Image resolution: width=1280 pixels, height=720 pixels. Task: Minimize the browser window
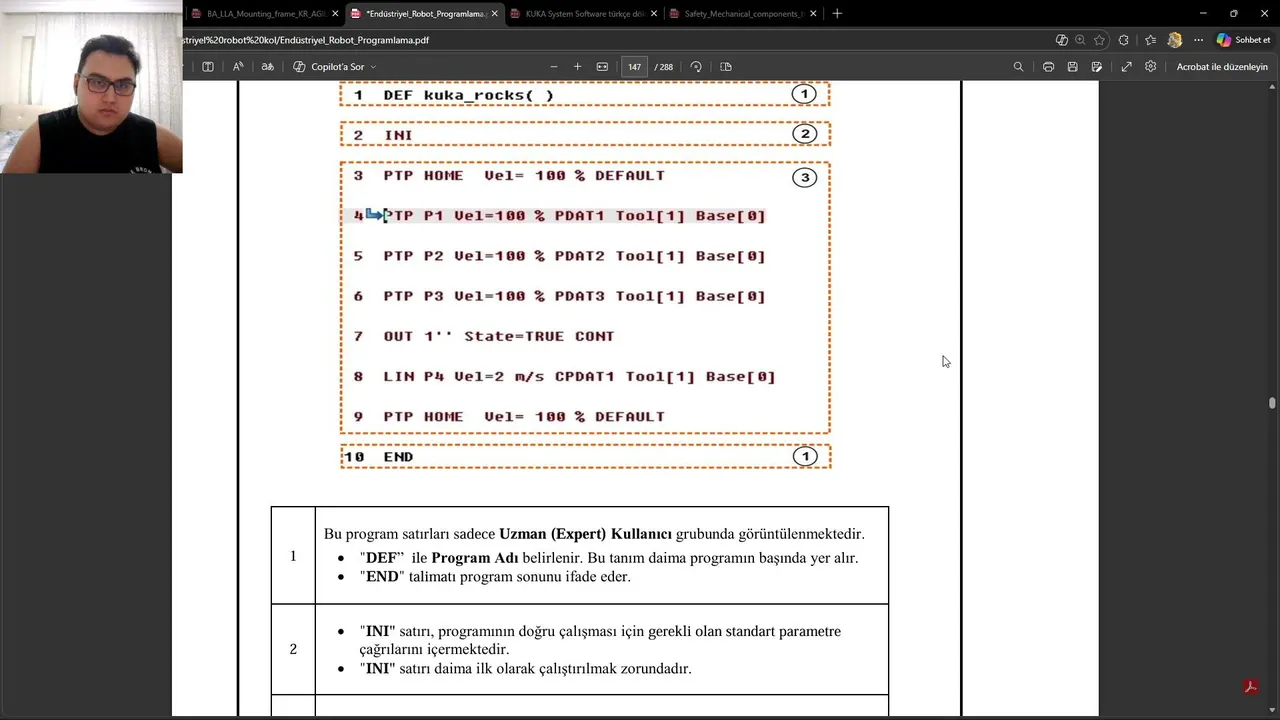tap(1202, 13)
